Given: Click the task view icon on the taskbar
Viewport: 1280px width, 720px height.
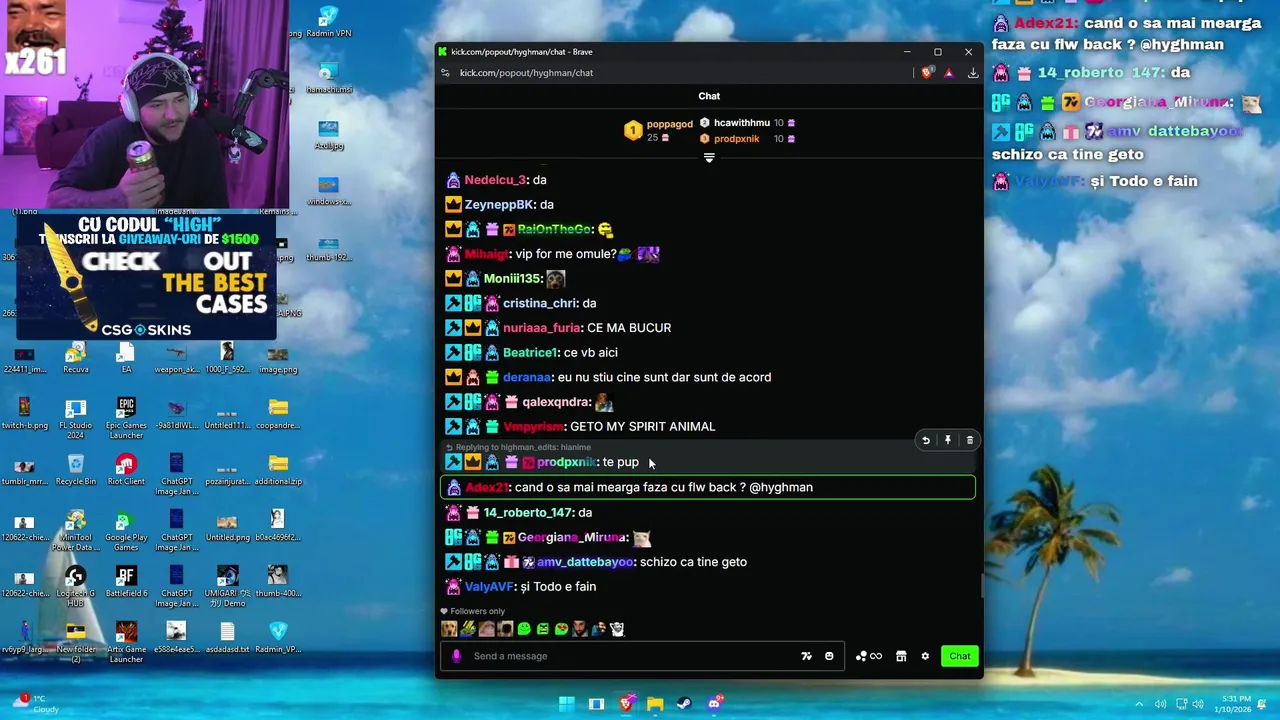Looking at the screenshot, I should [596, 704].
